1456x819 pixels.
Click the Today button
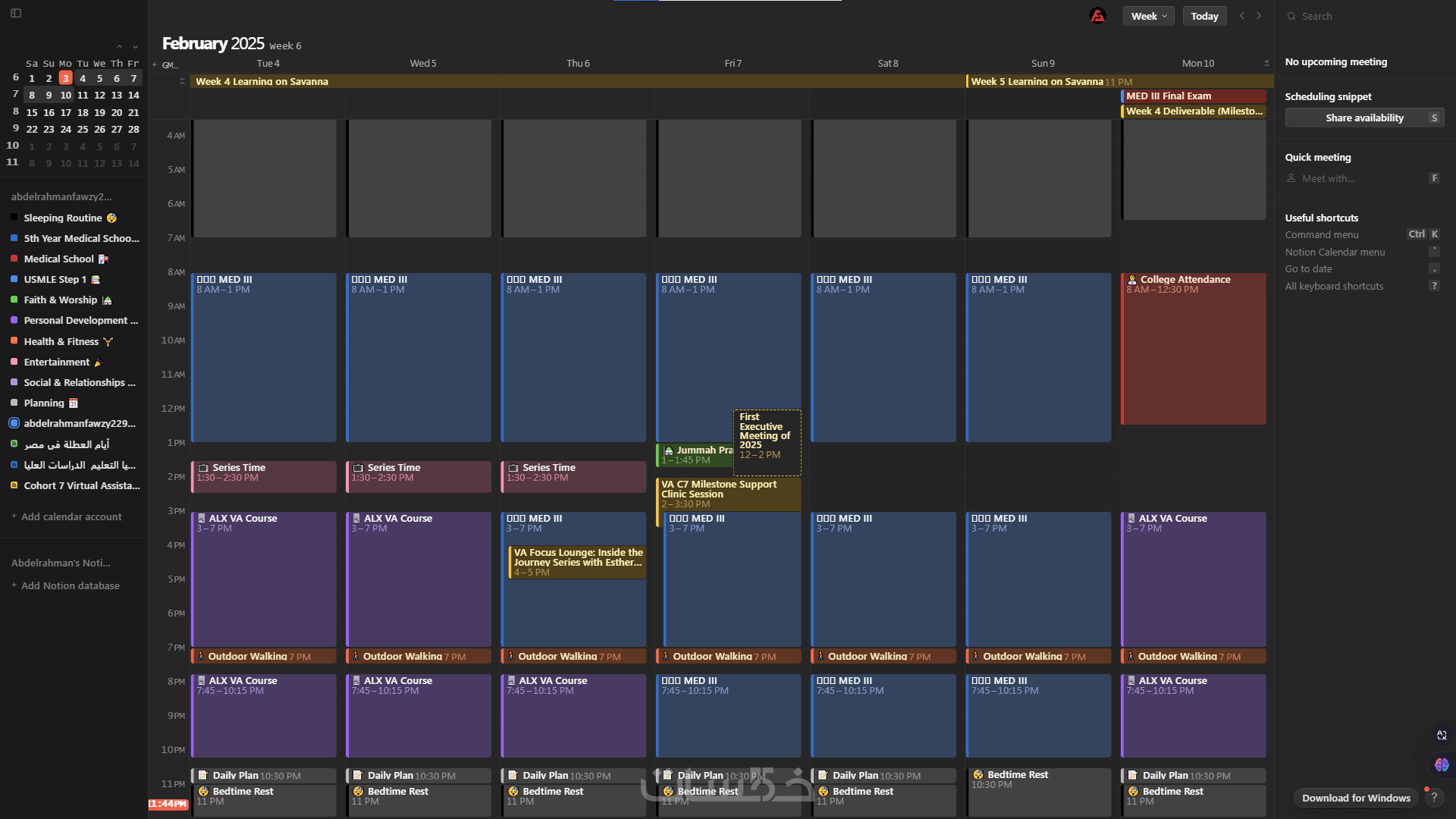tap(1204, 16)
